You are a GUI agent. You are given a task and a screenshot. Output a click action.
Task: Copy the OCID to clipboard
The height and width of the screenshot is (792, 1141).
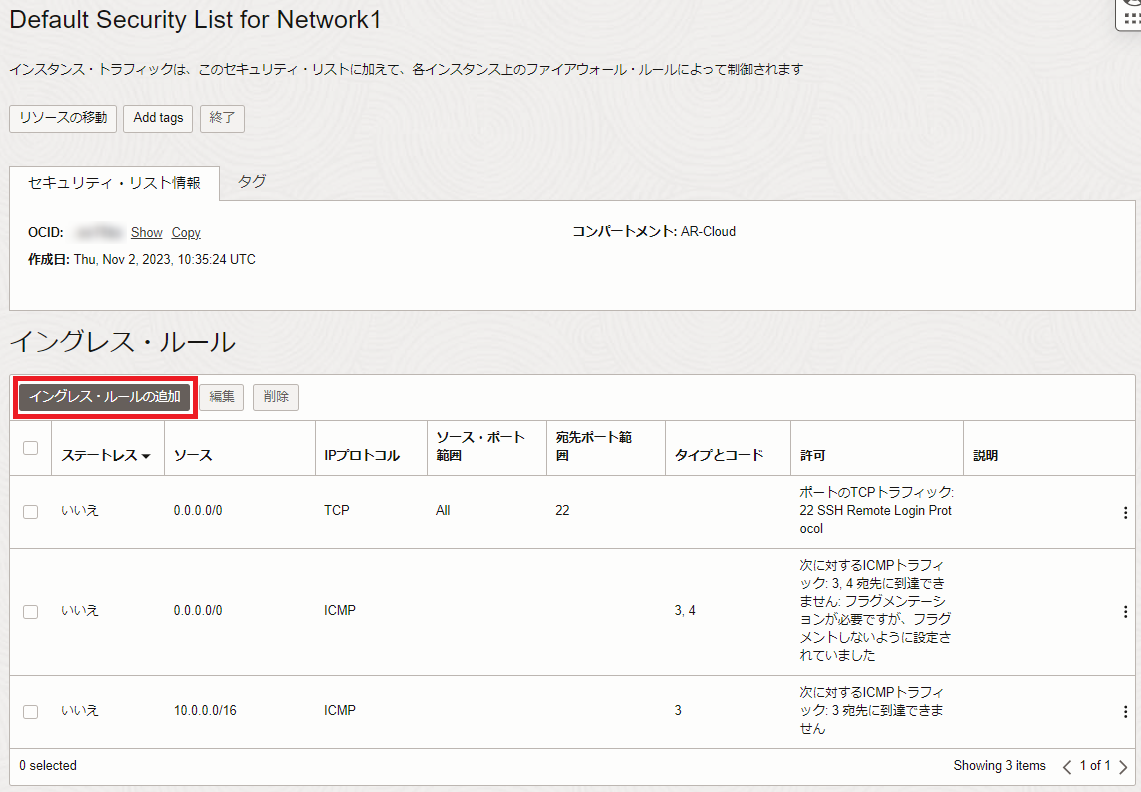click(x=186, y=232)
